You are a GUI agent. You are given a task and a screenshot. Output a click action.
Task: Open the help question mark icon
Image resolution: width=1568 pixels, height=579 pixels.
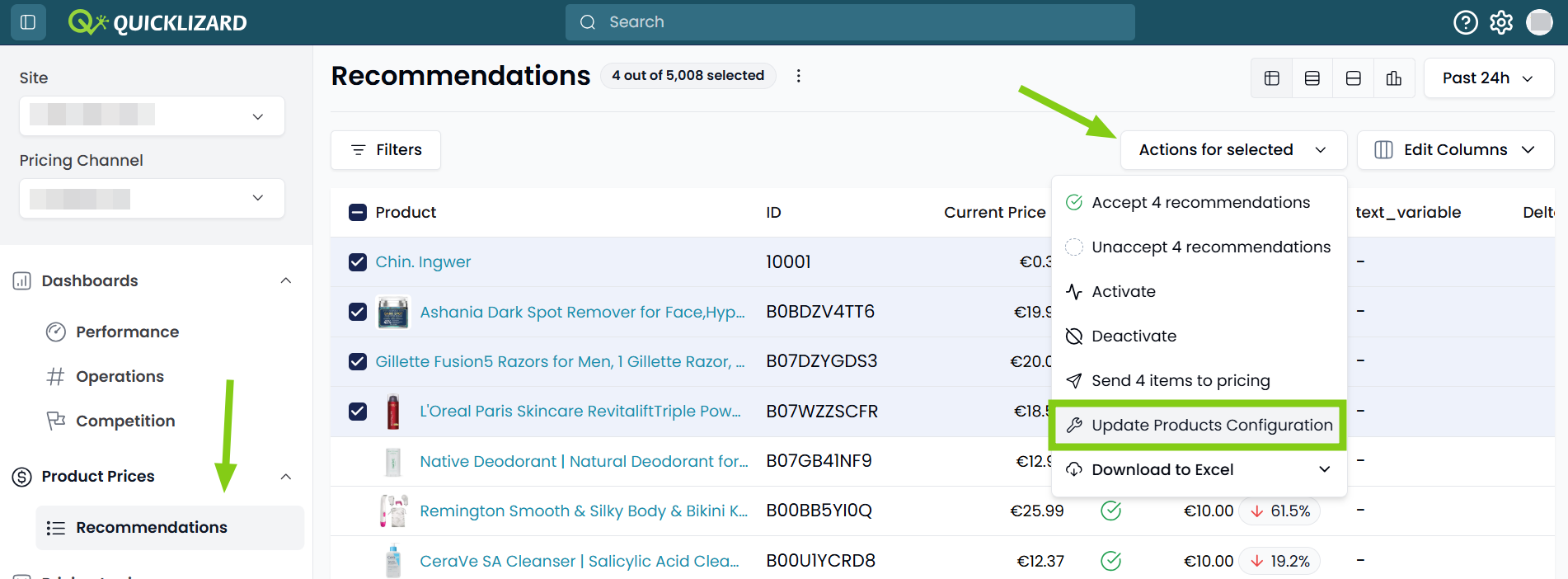(x=1465, y=22)
